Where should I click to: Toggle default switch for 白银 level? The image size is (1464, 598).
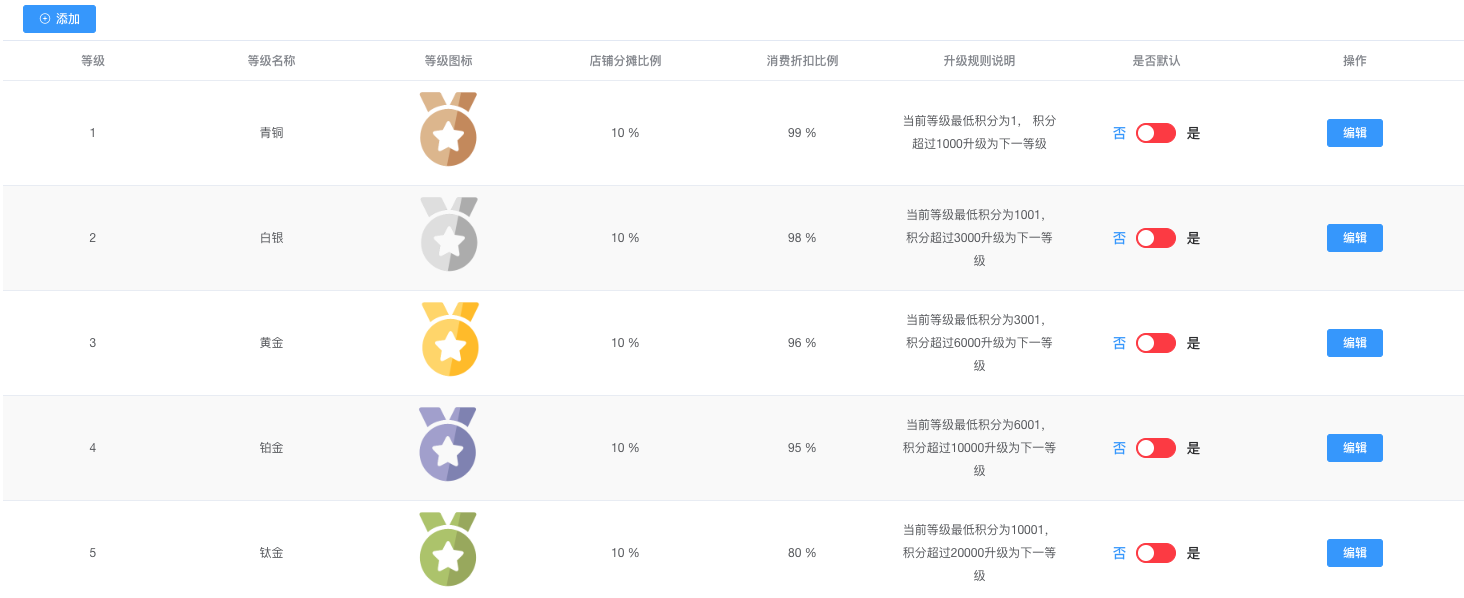pyautogui.click(x=1156, y=238)
